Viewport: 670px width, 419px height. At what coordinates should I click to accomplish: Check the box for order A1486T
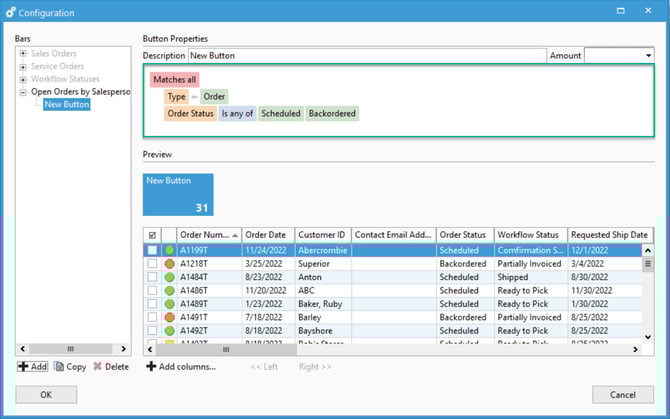coord(152,290)
